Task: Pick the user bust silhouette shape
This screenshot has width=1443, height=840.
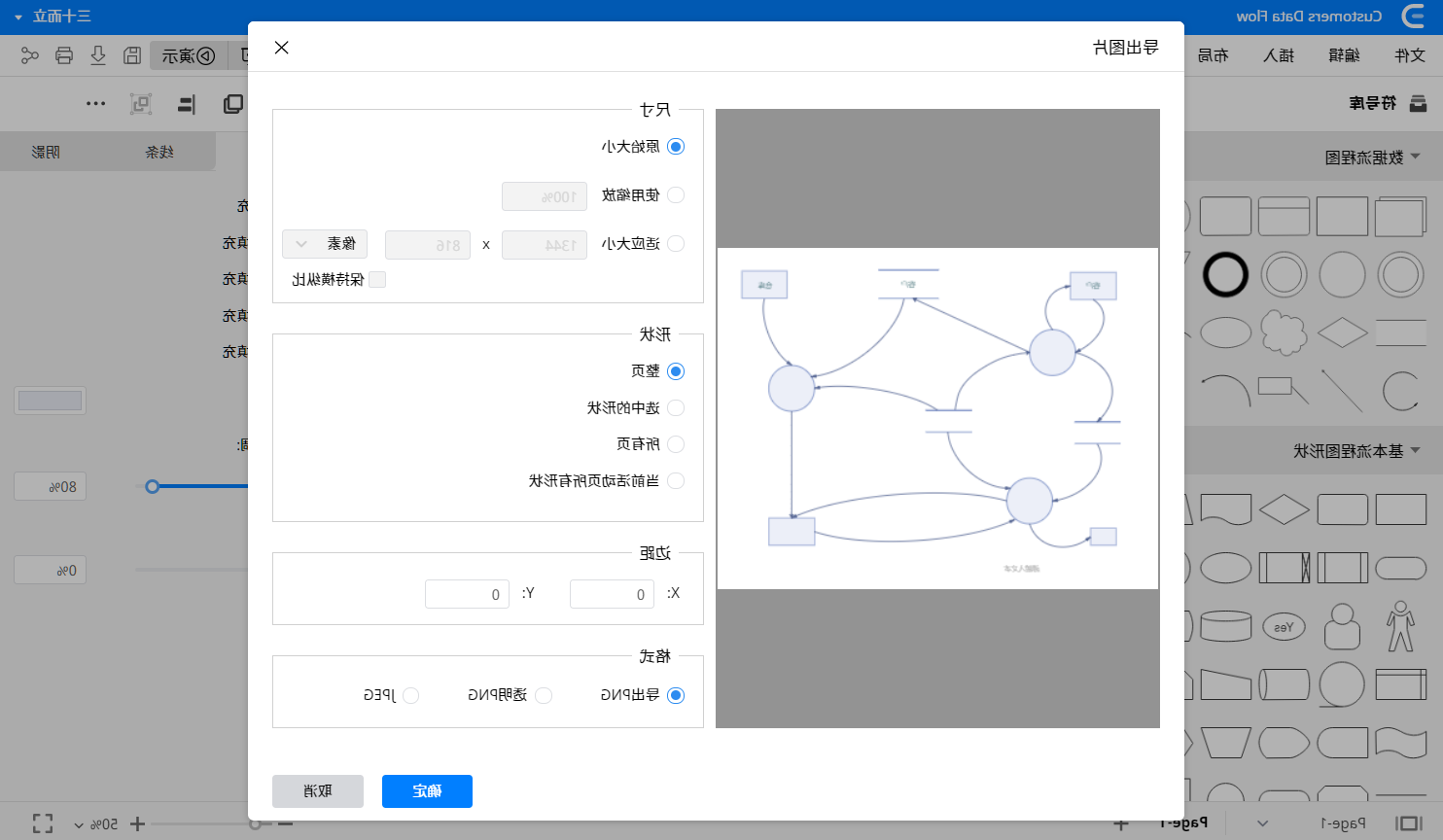Action: click(1342, 626)
